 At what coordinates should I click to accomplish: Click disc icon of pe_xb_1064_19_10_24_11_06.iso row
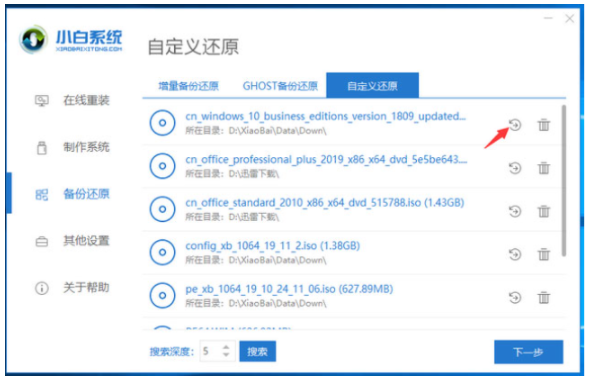162,295
